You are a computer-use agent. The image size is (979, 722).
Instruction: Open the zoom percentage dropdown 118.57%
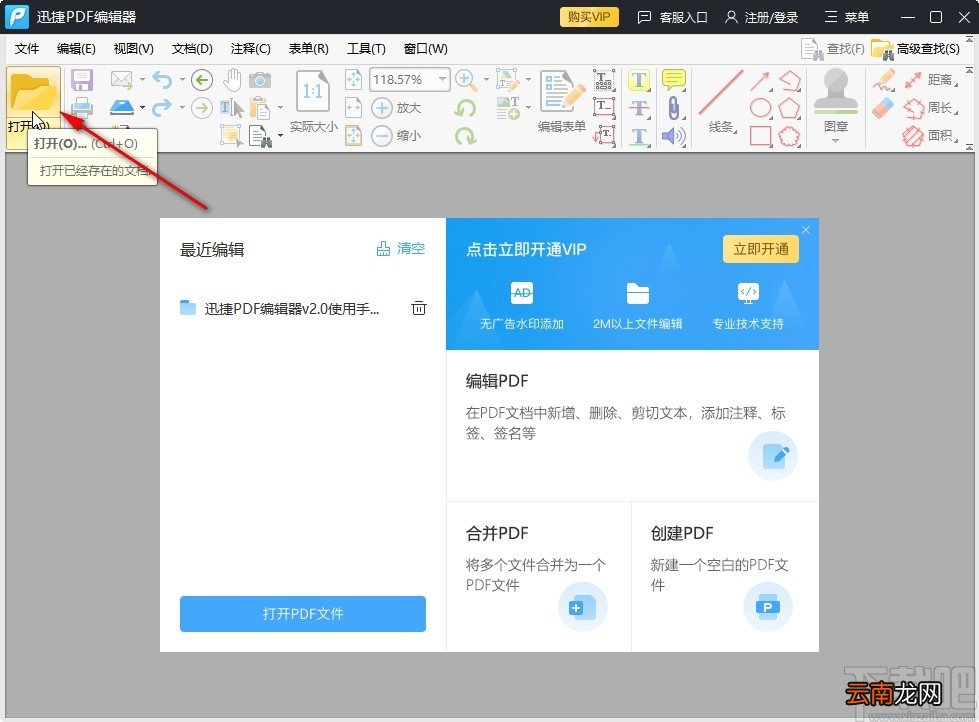(442, 79)
